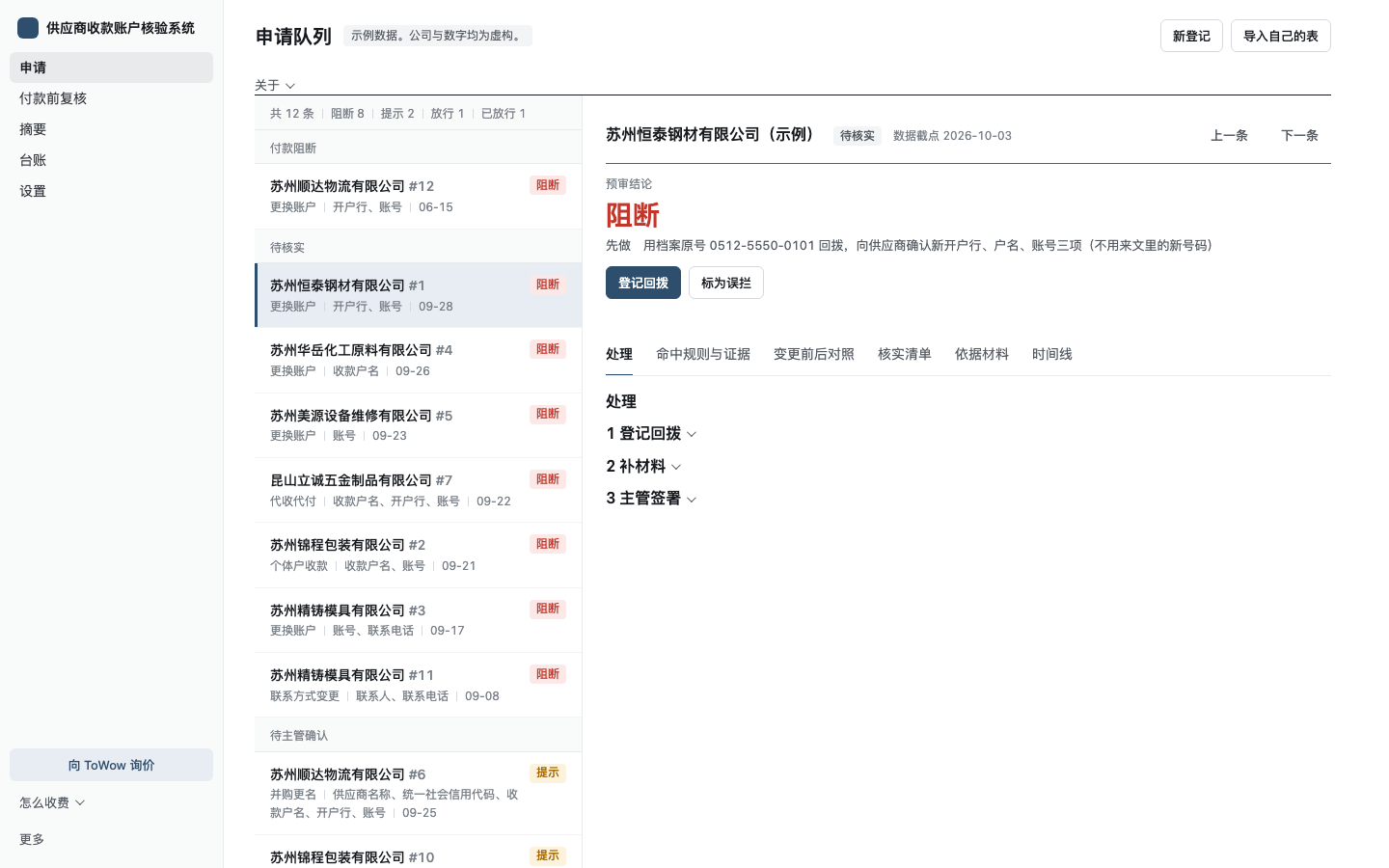The height and width of the screenshot is (868, 1389).
Task: Open the 台账 sidebar page
Action: 111,160
